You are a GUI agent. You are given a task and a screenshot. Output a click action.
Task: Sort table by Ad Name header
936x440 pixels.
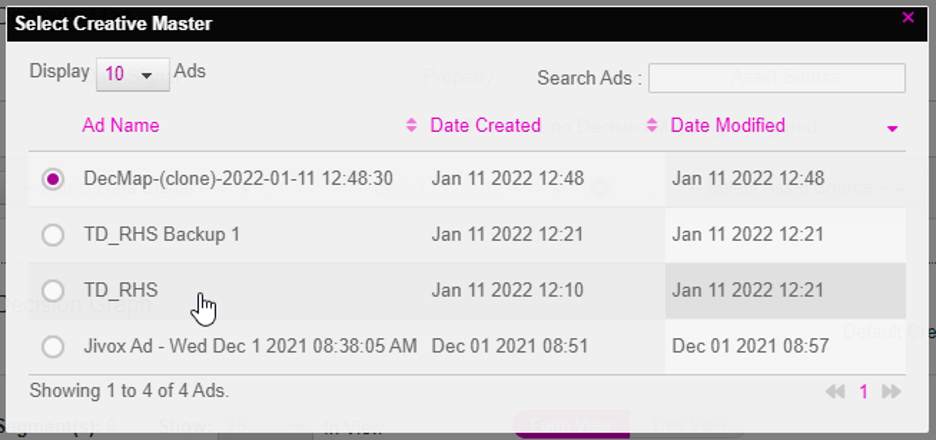121,125
